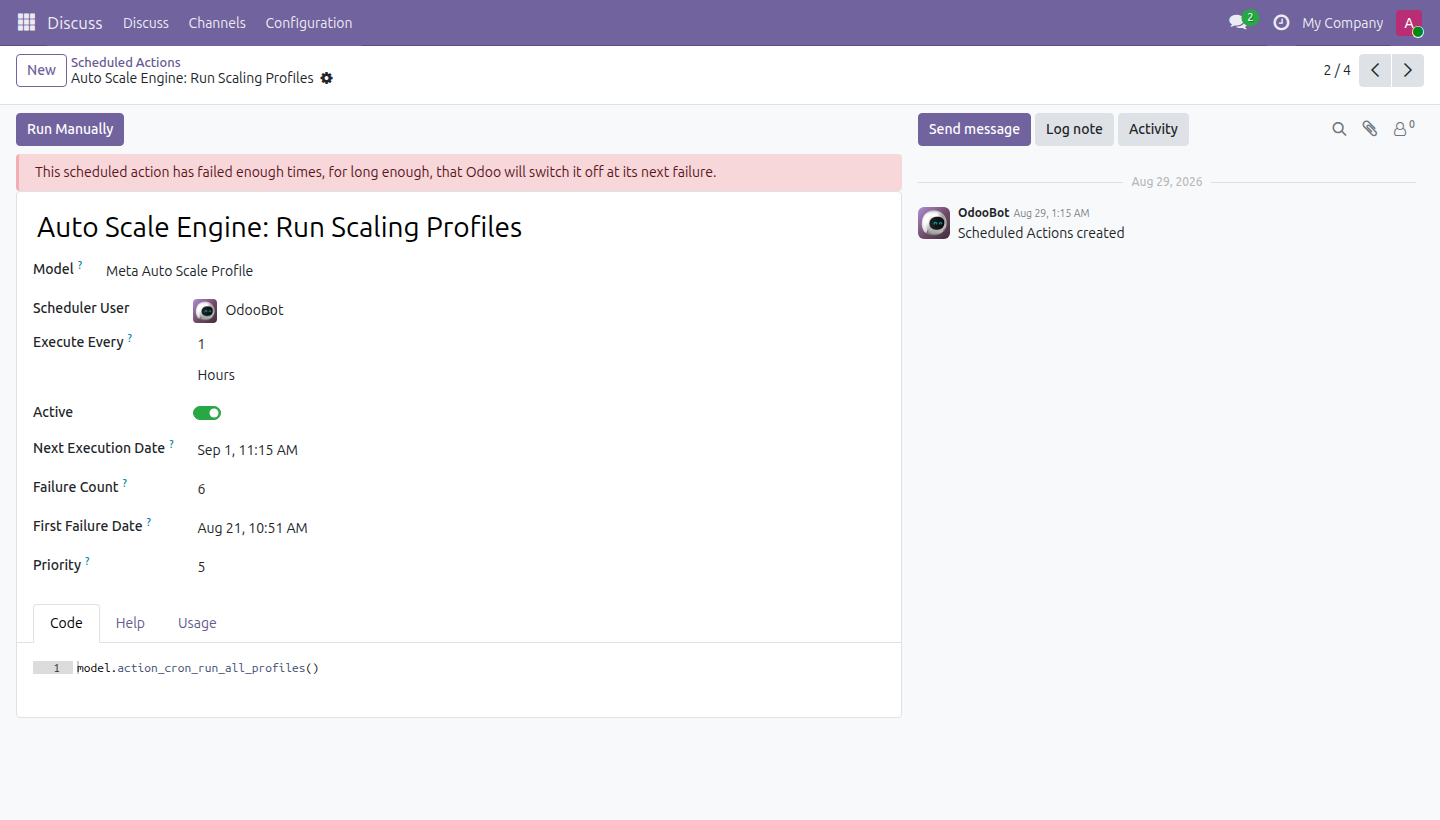Open conversations messages icon with badge
This screenshot has height=820, width=1440.
pos(1242,22)
